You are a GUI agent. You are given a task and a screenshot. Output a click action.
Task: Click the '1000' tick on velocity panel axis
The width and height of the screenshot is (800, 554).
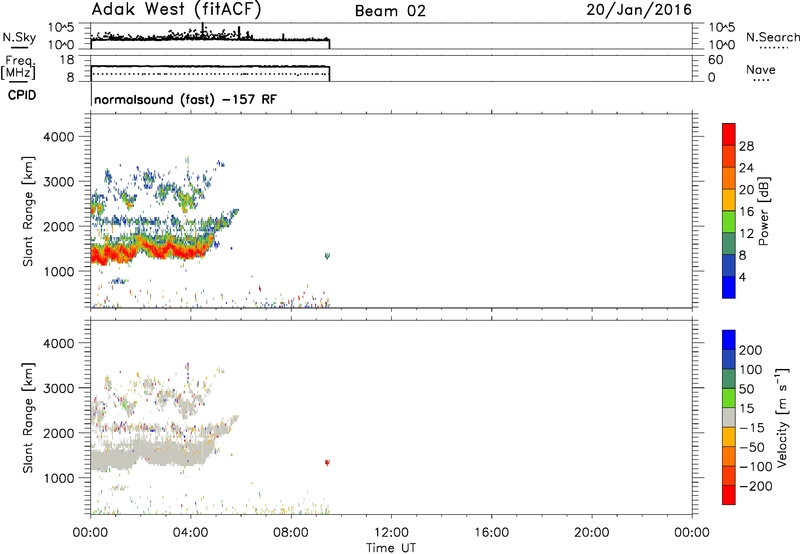pos(59,478)
